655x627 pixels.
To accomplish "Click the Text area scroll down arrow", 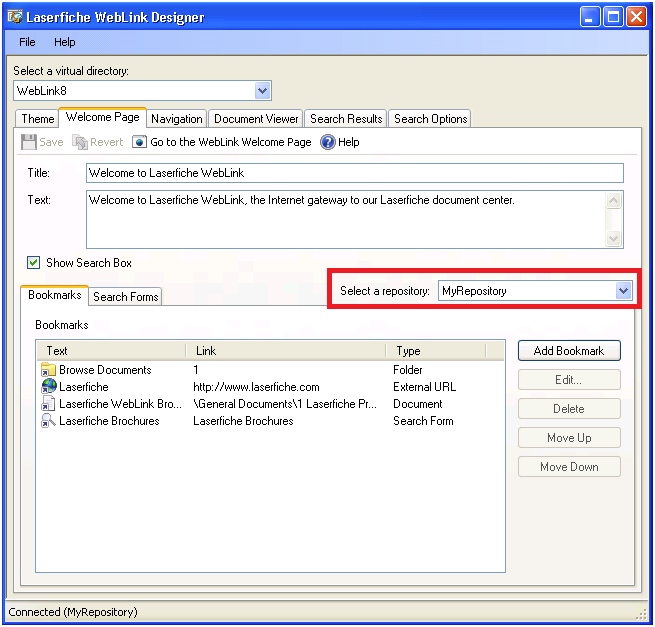I will tap(613, 239).
